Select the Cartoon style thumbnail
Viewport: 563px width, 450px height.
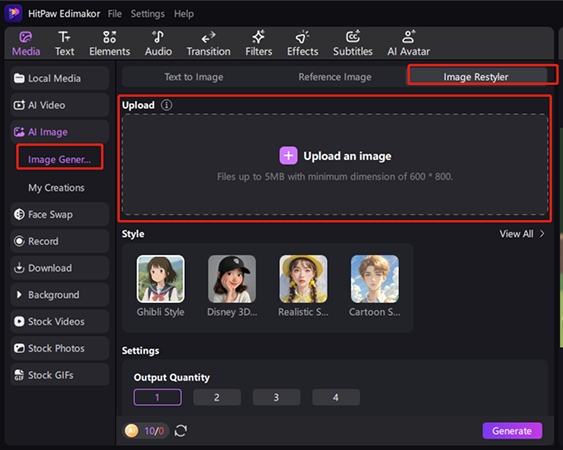click(x=375, y=279)
